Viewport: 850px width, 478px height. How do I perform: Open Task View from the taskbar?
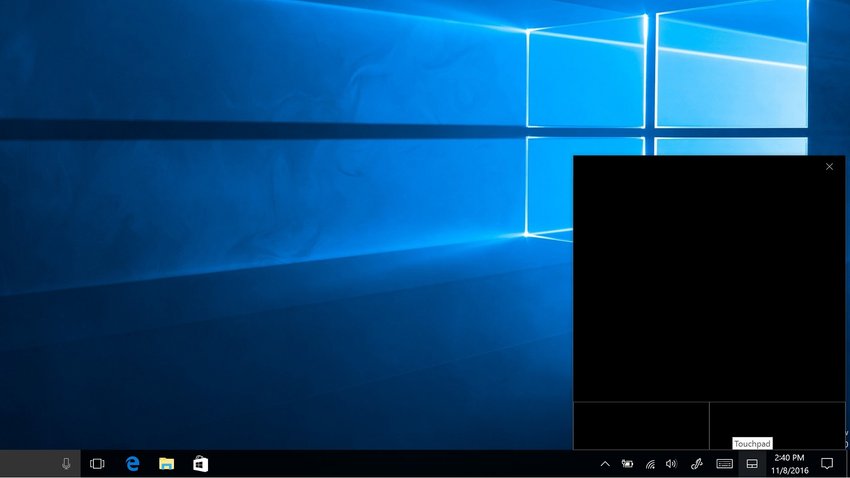point(97,464)
